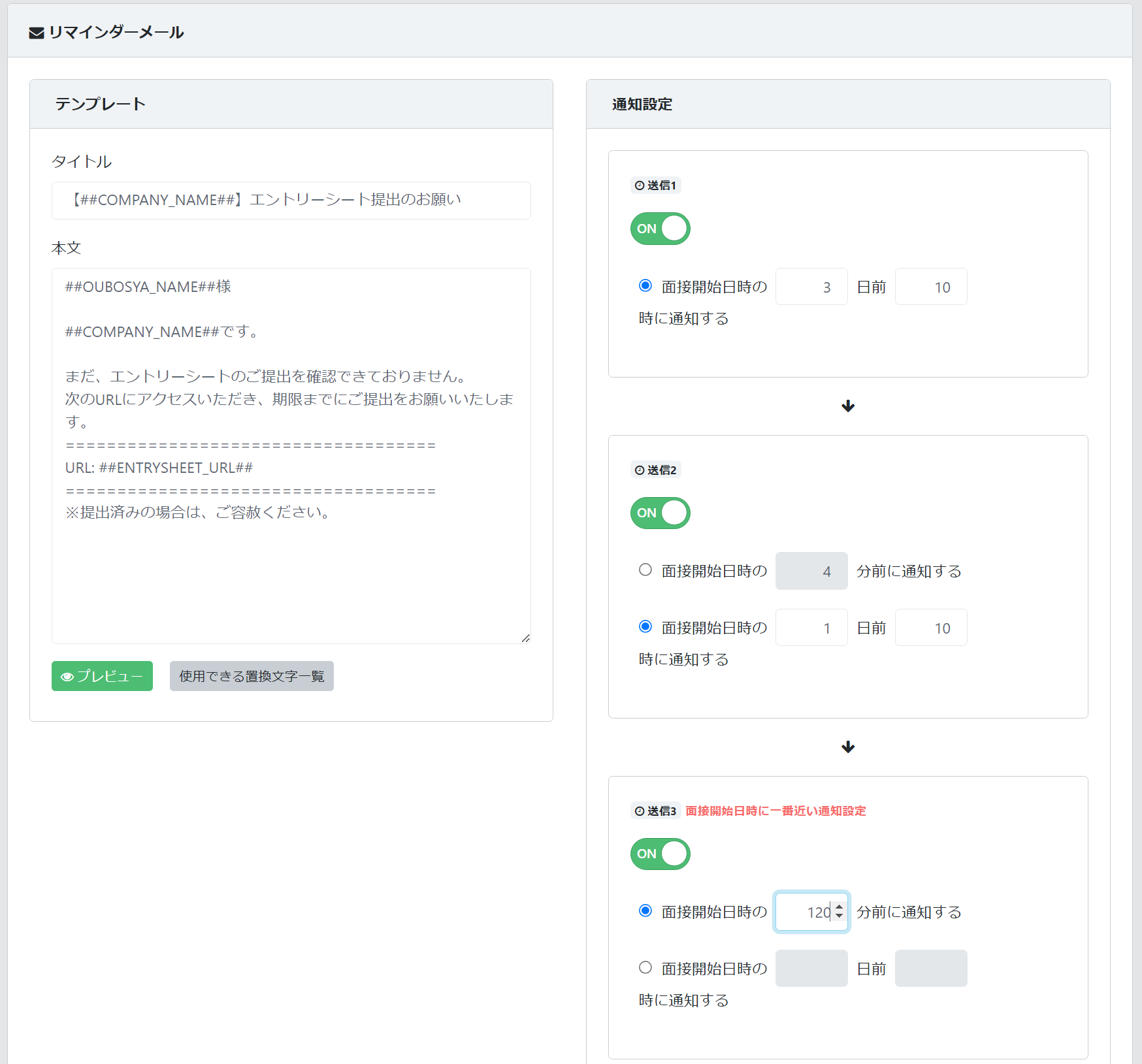Click the 本文 textarea resize handle
The image size is (1142, 1064).
tap(526, 638)
